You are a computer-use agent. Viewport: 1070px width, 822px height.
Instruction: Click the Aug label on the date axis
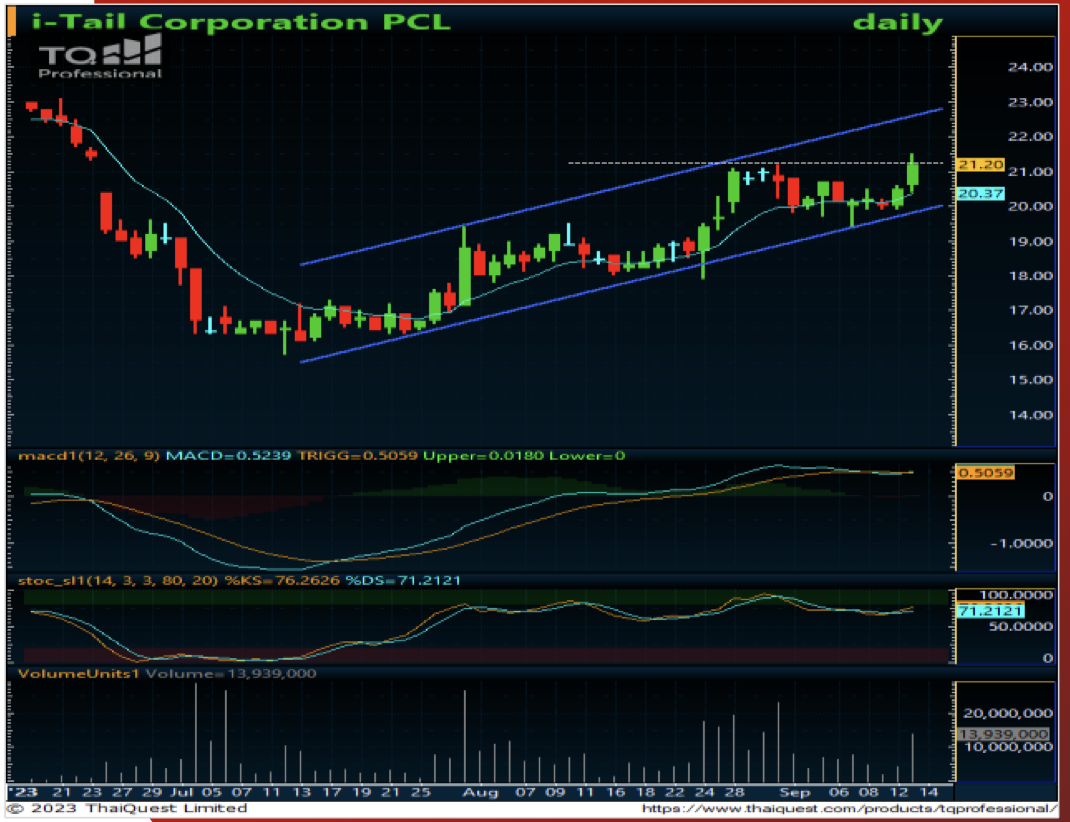480,793
